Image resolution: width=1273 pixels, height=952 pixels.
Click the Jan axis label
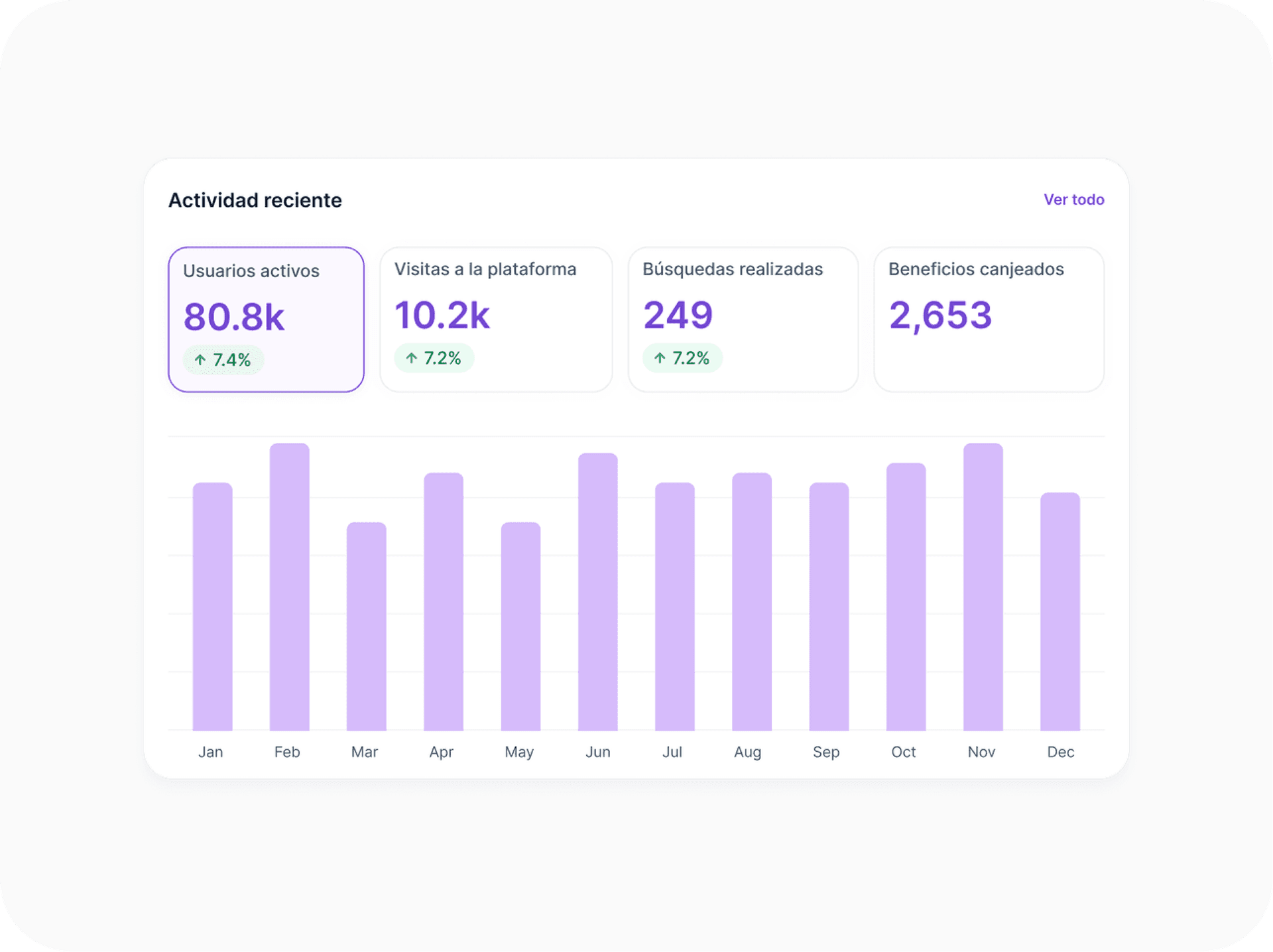point(211,751)
